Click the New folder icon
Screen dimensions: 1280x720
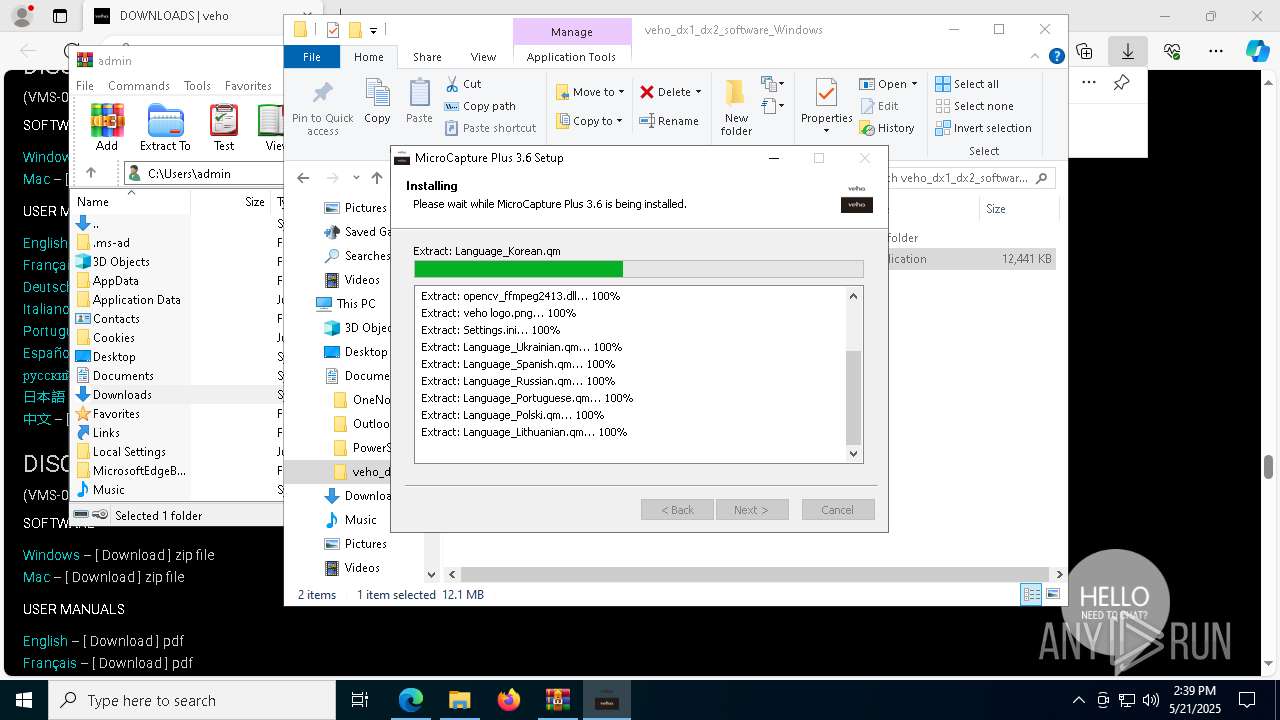tap(736, 107)
